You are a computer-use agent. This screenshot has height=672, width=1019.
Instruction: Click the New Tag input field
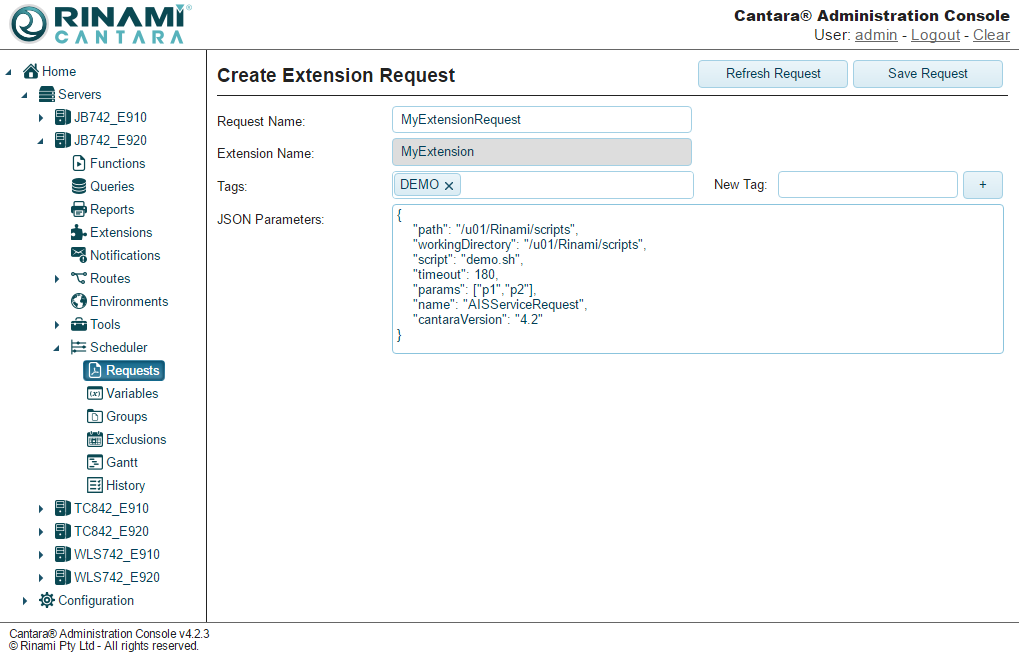click(867, 185)
